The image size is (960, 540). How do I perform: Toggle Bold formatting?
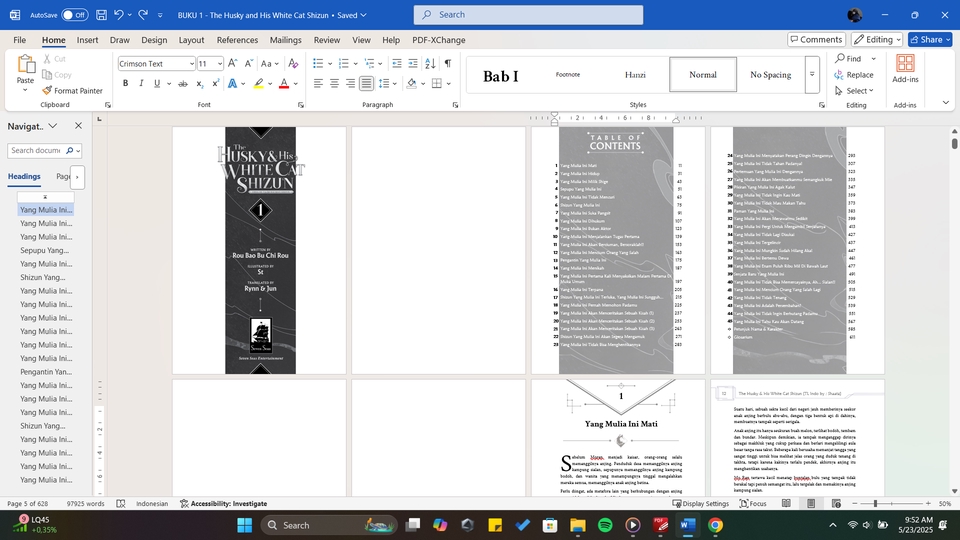click(x=126, y=83)
